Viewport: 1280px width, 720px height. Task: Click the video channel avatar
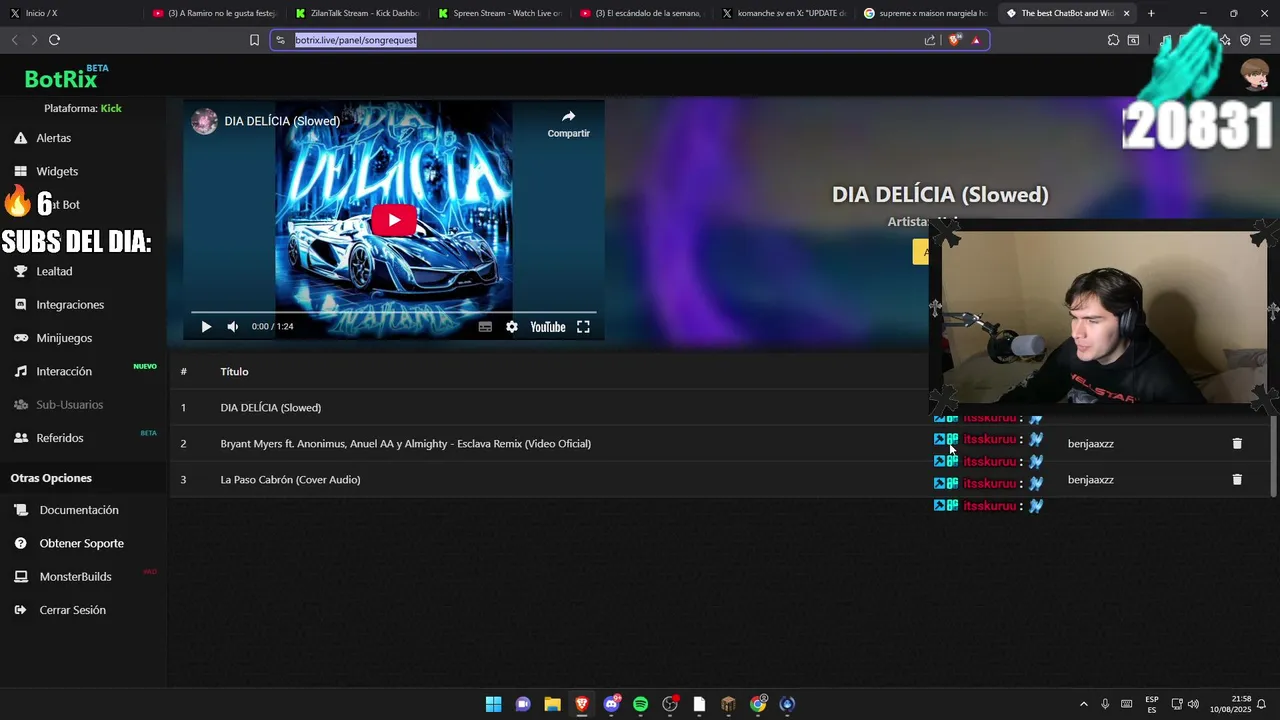(x=205, y=121)
